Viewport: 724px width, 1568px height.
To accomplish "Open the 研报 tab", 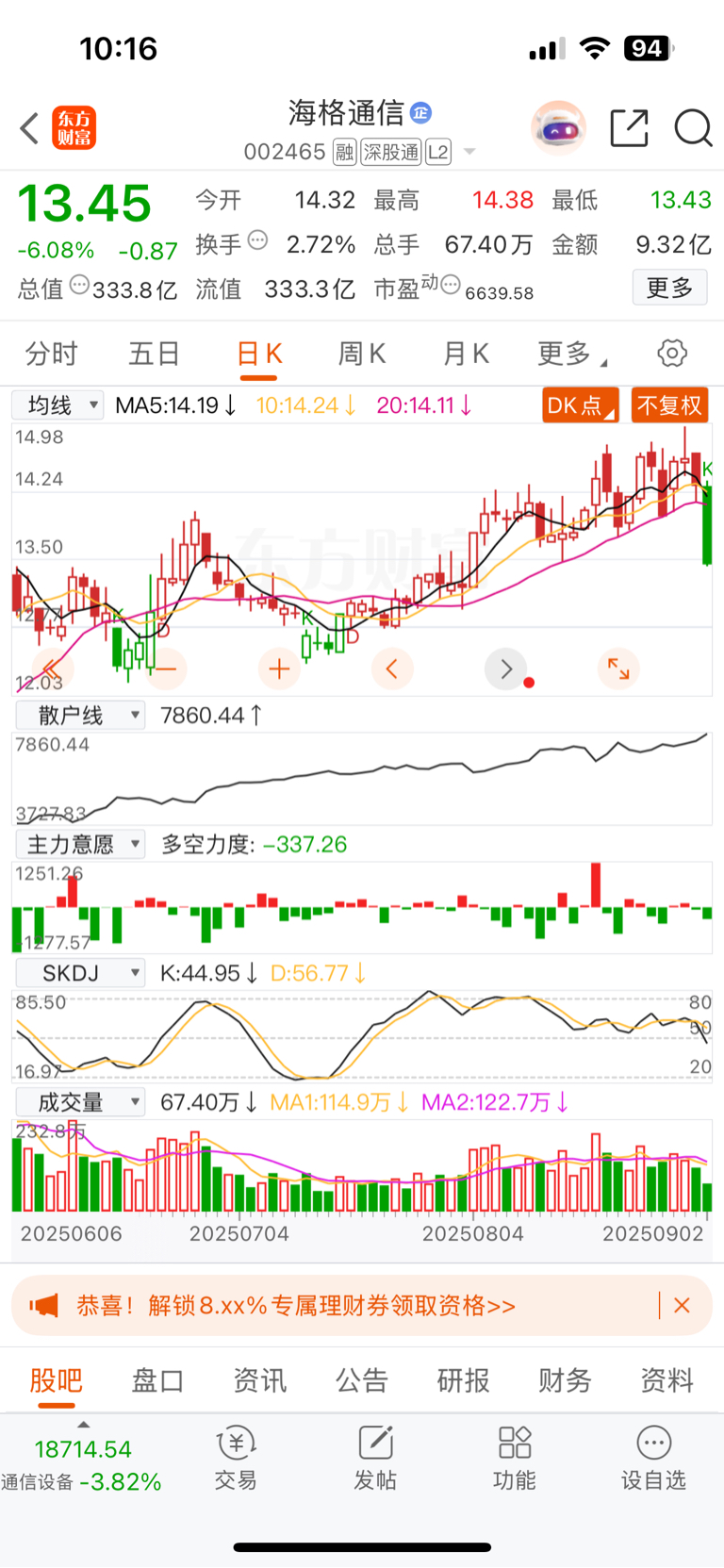I will click(x=464, y=1380).
